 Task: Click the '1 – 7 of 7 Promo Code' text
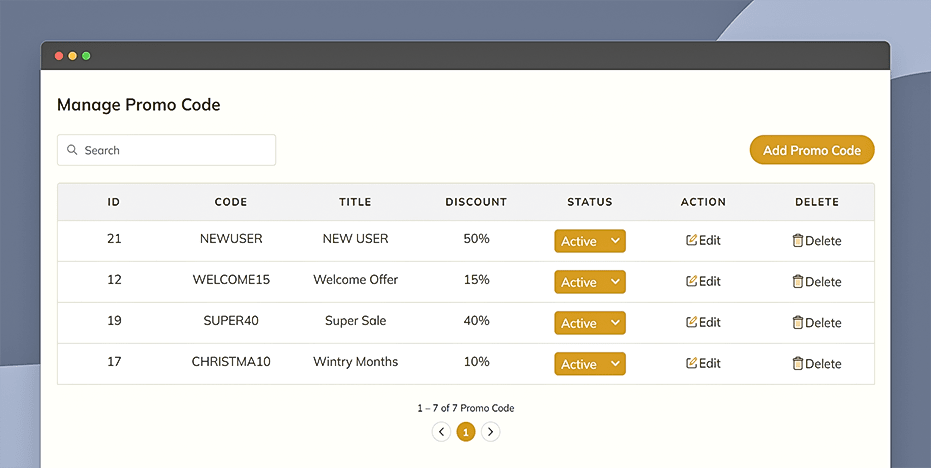466,408
